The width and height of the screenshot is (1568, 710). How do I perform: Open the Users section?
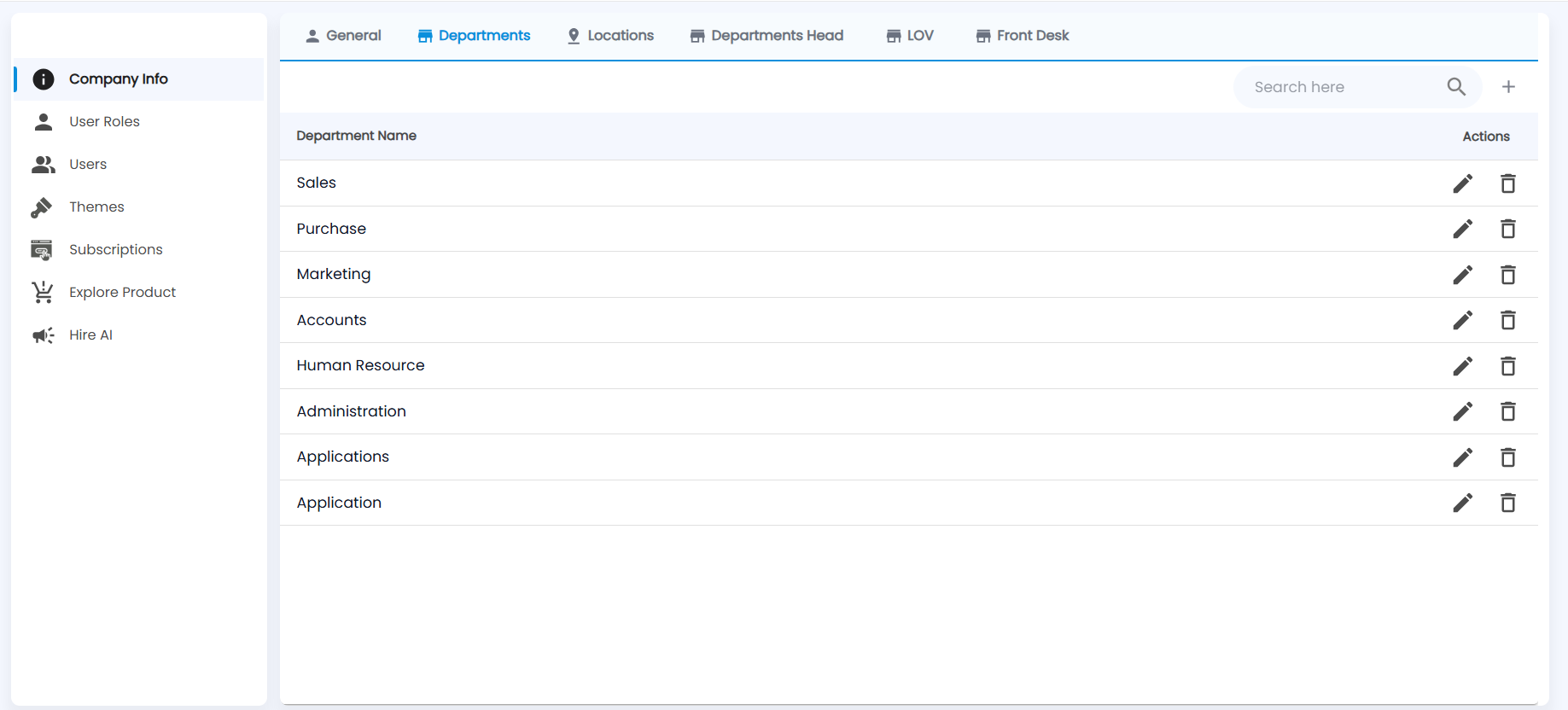click(x=139, y=165)
